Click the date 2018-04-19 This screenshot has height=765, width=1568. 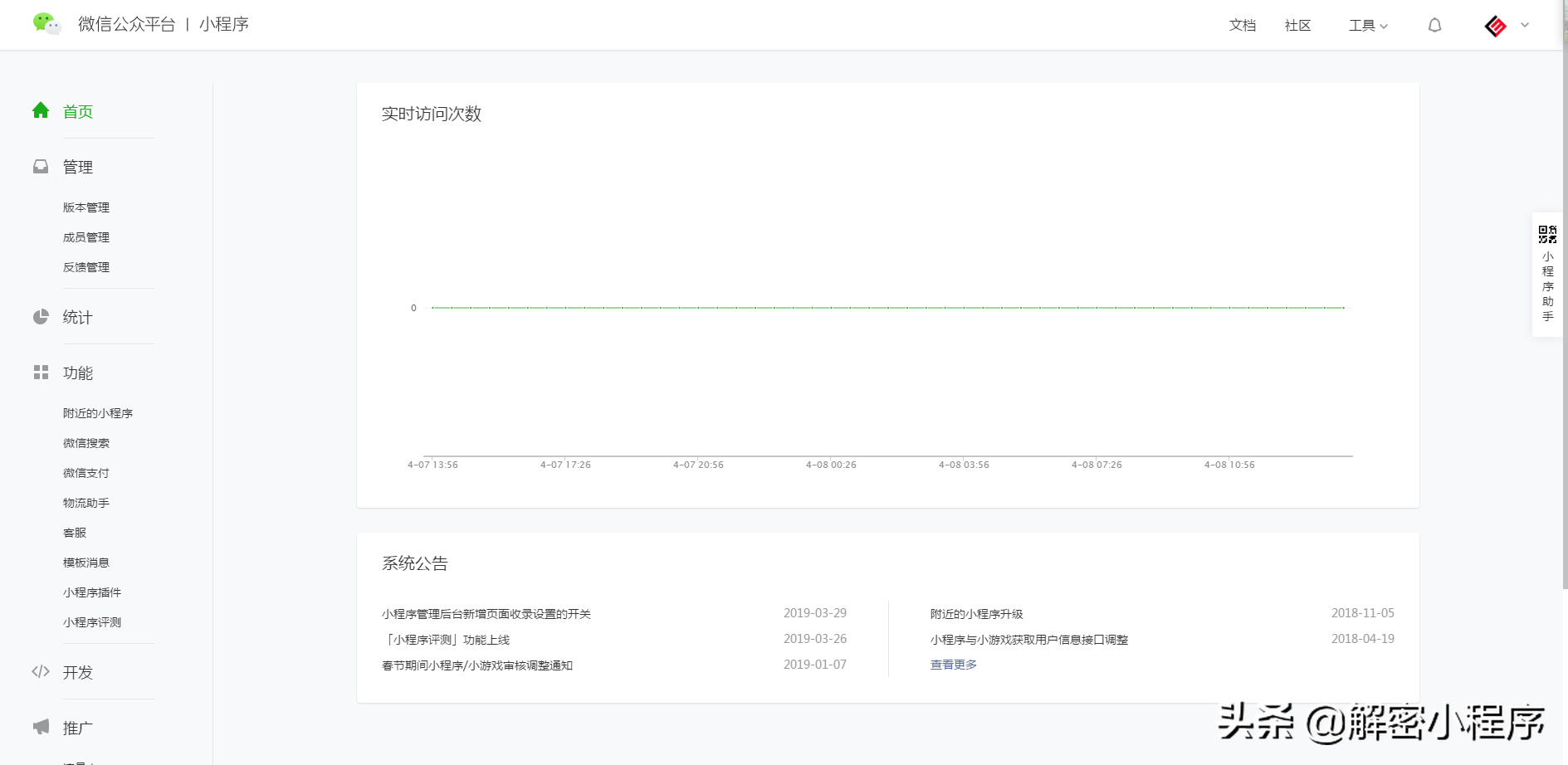[1363, 639]
